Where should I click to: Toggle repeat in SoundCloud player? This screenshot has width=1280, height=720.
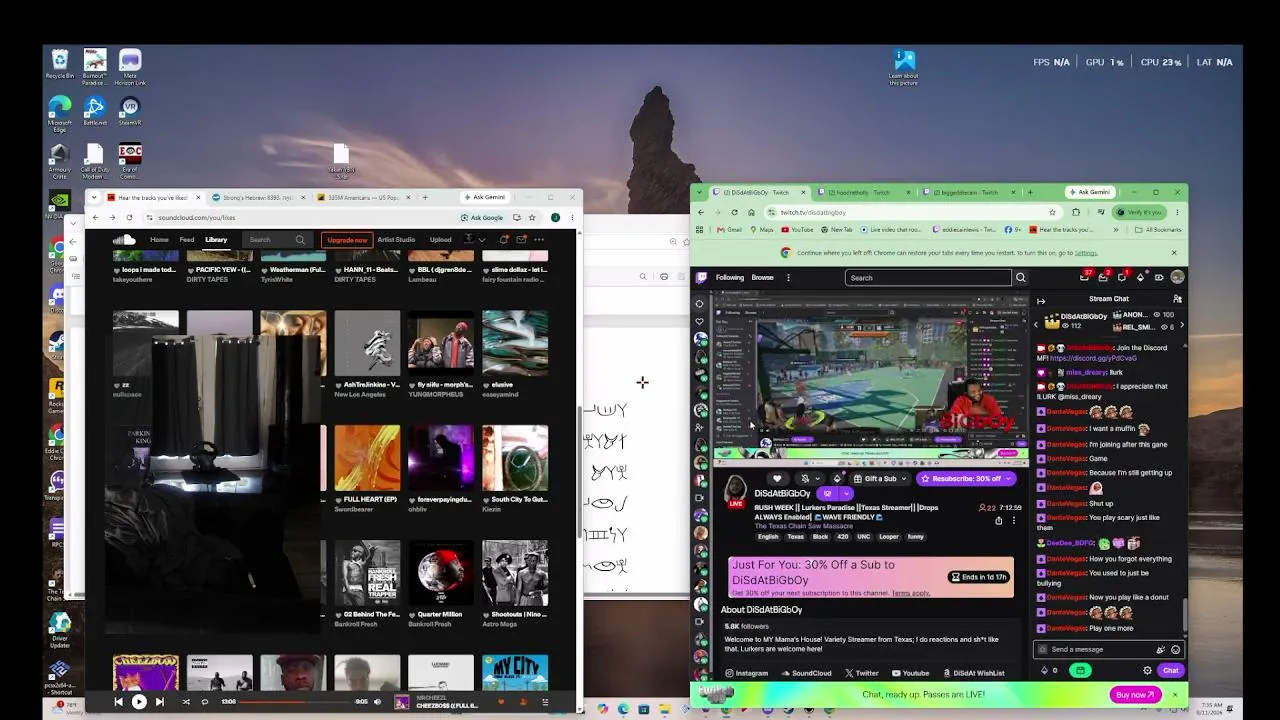click(205, 702)
